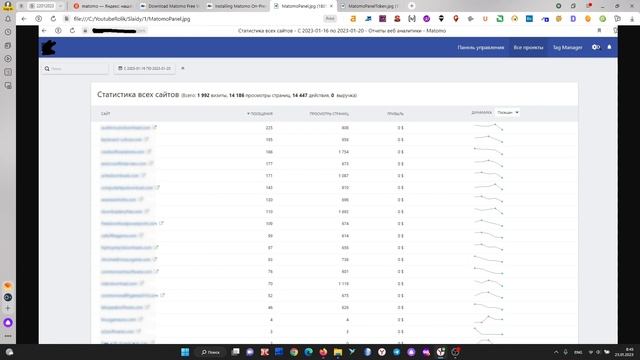Open the date range picker 2023-01-16 to 2023-01-20
640x360 pixels.
tap(144, 69)
